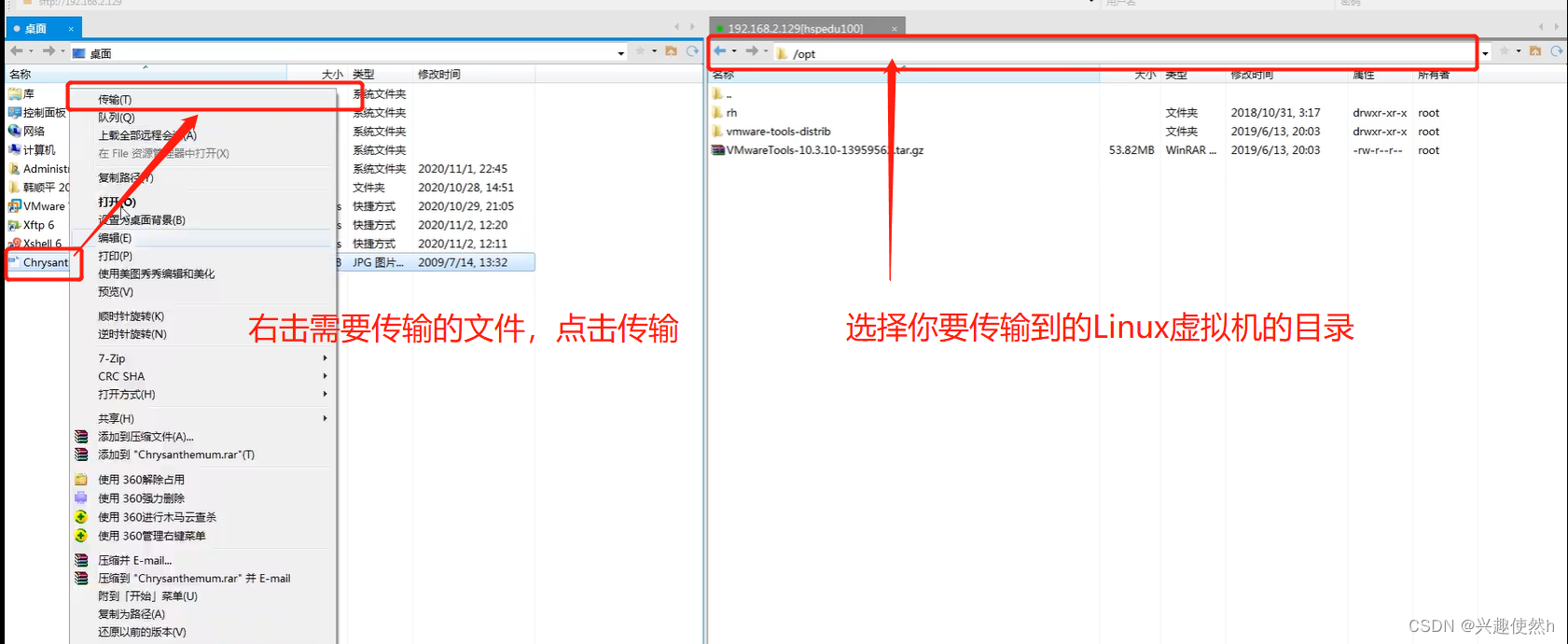1568x644 pixels.
Task: Go forward in the remote /opt pane
Action: pos(752,51)
